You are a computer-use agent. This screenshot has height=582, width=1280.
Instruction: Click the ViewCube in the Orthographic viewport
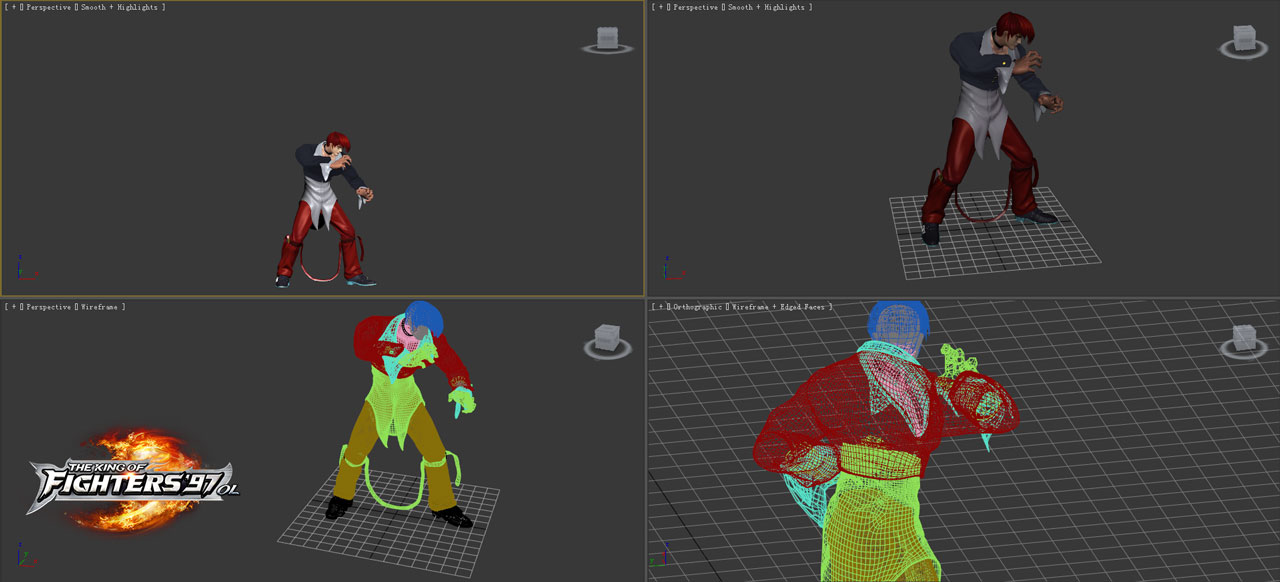pos(1244,337)
